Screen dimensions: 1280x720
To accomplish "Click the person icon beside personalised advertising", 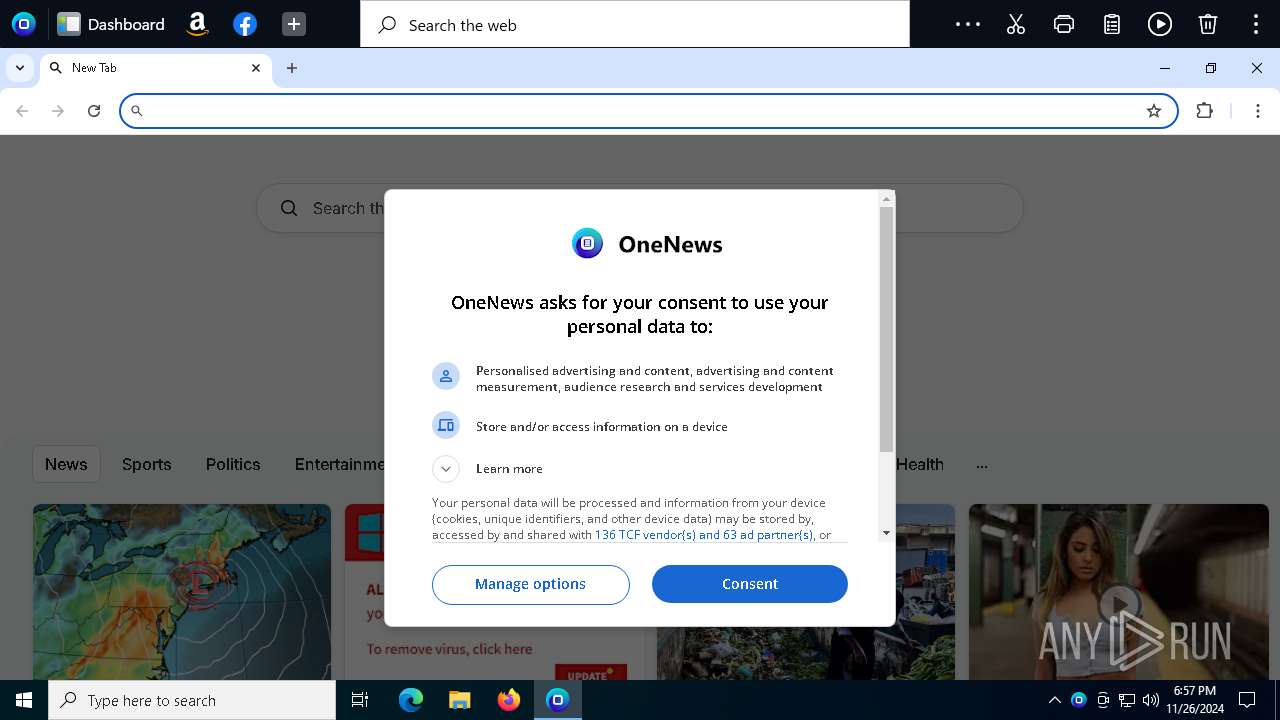I will click(446, 376).
